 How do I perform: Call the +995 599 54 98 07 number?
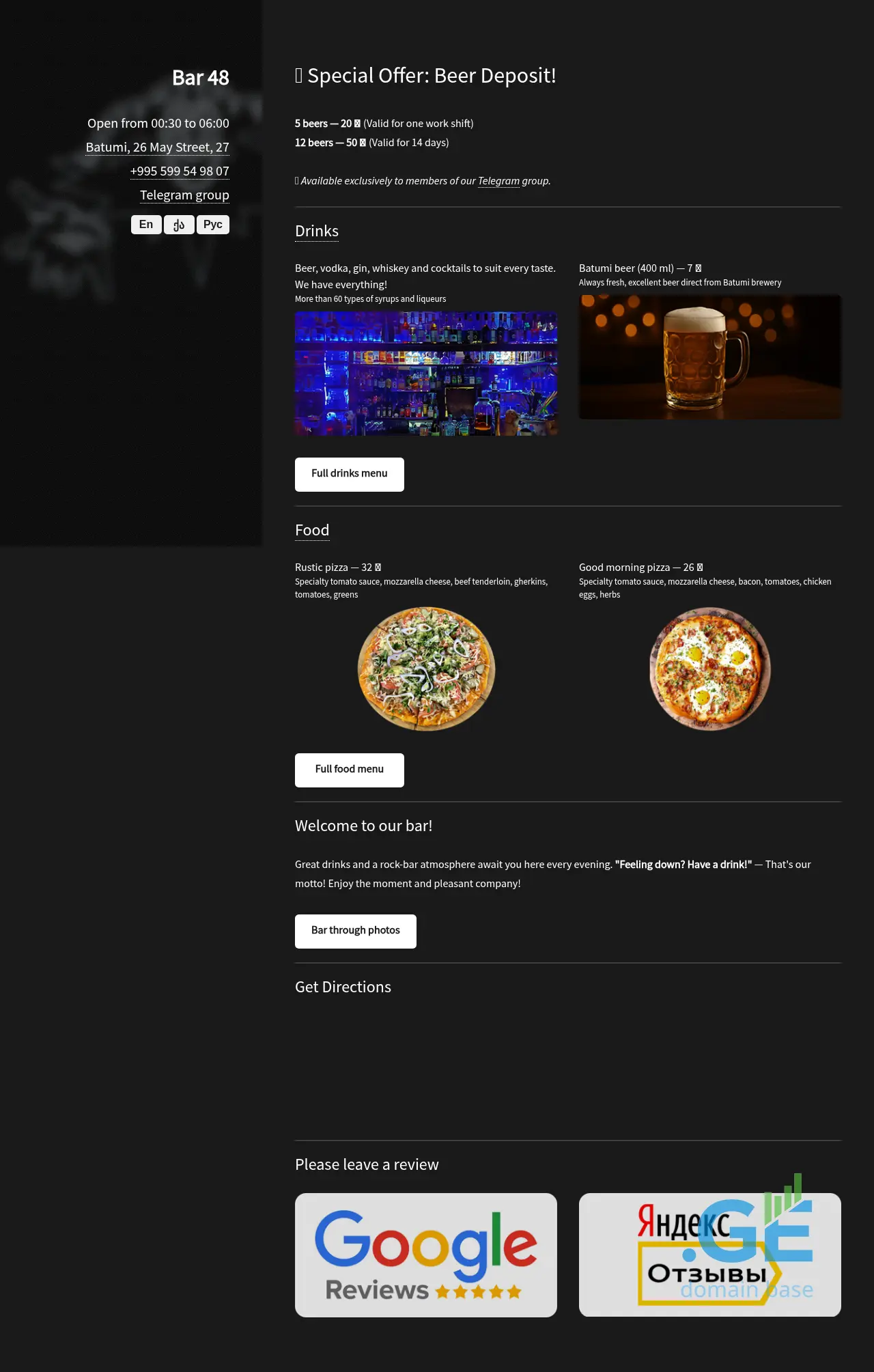[180, 171]
